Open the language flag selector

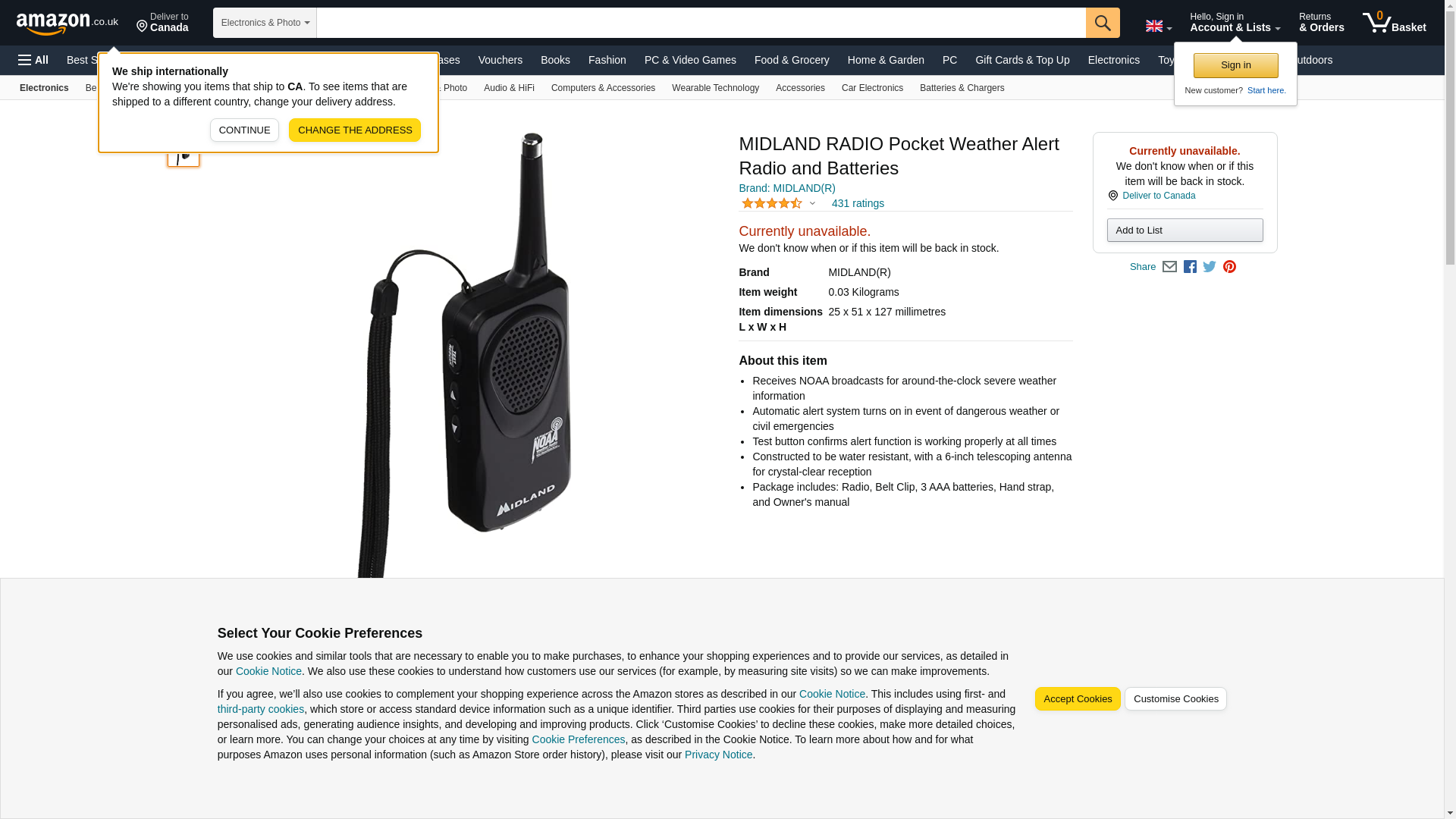(1158, 27)
